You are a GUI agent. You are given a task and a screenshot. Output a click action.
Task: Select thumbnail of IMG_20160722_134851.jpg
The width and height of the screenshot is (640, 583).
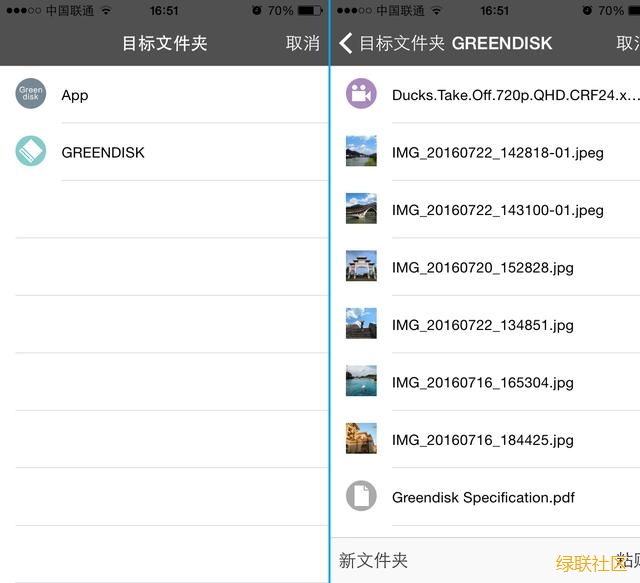361,324
